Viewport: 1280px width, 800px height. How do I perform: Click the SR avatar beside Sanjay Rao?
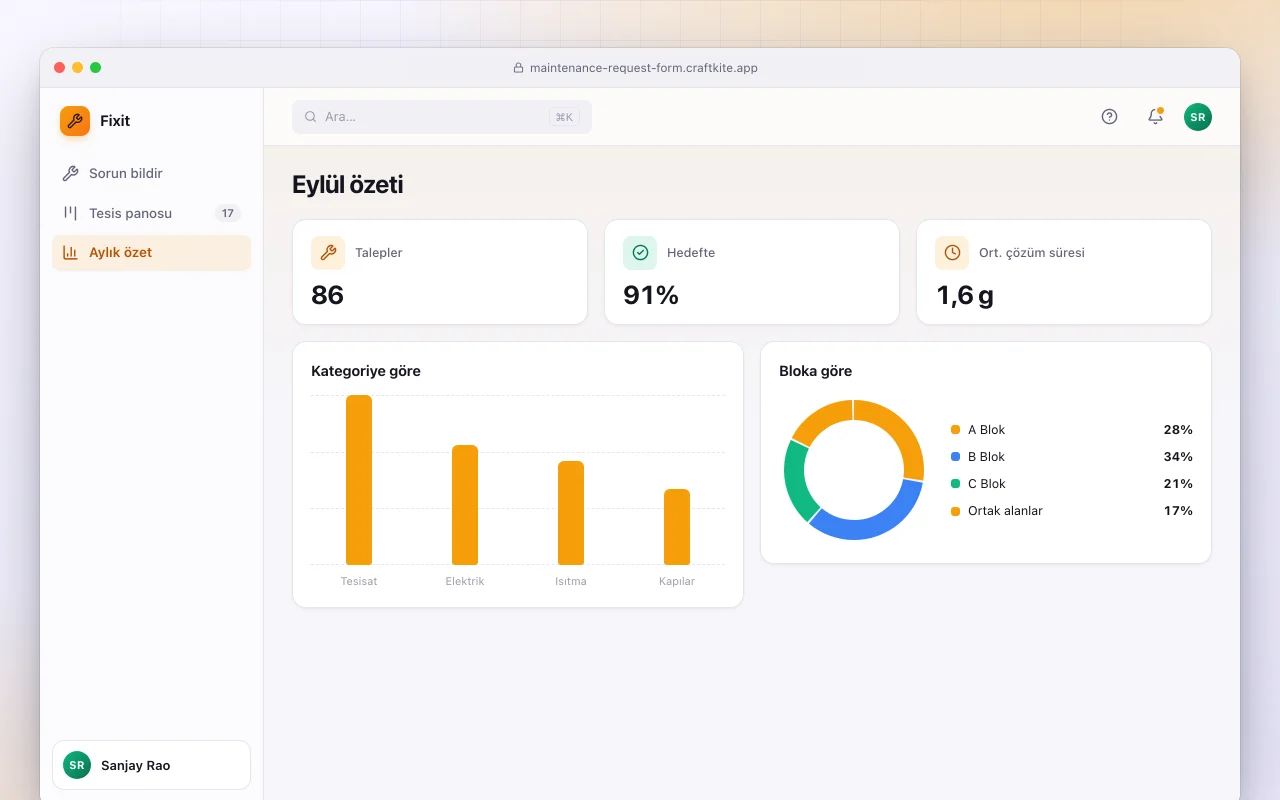pos(77,765)
